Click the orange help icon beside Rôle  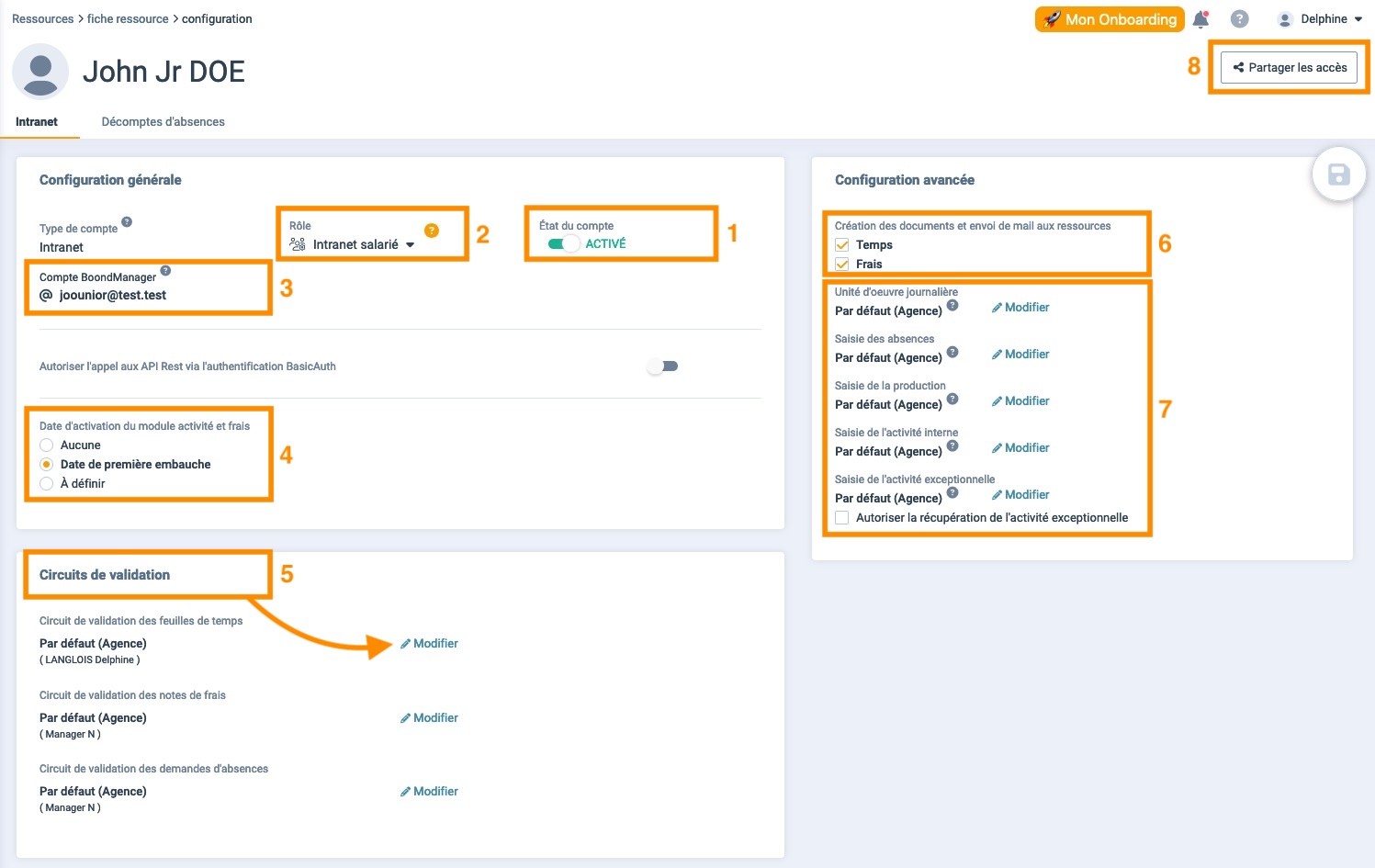(x=432, y=231)
